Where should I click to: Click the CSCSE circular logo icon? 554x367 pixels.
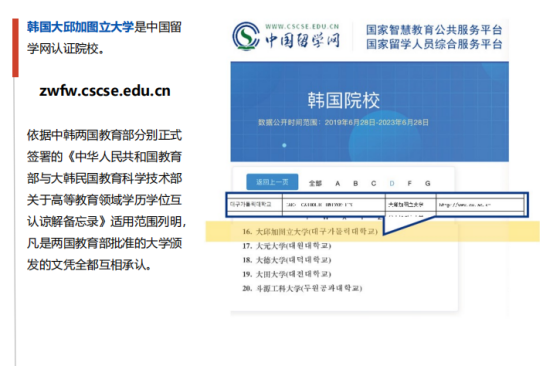[x=245, y=36]
